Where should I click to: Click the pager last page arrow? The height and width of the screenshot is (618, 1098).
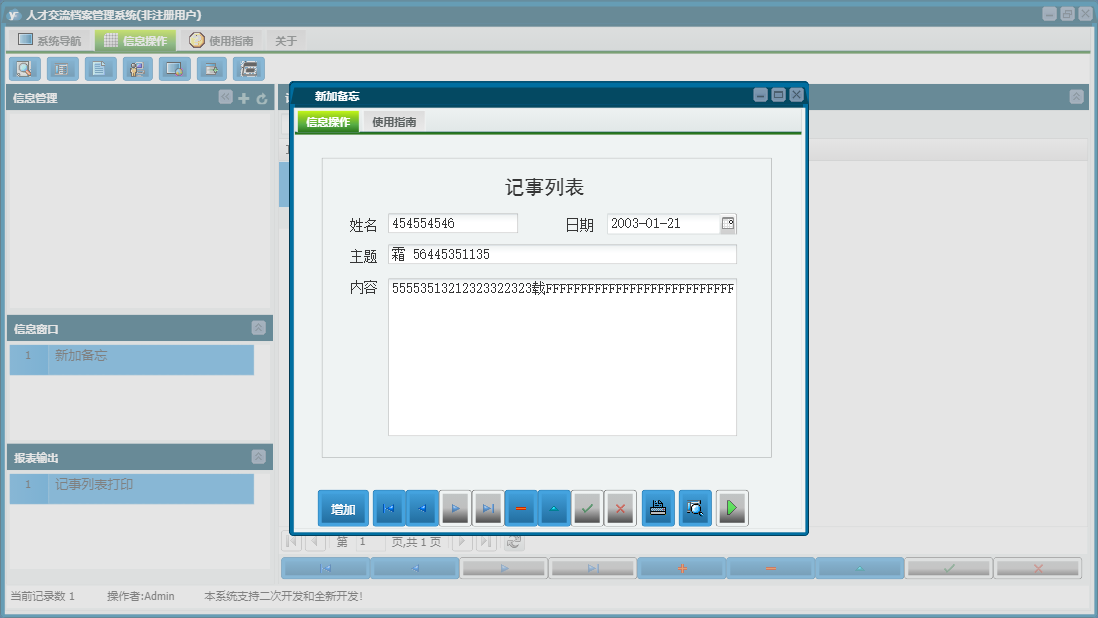click(486, 542)
